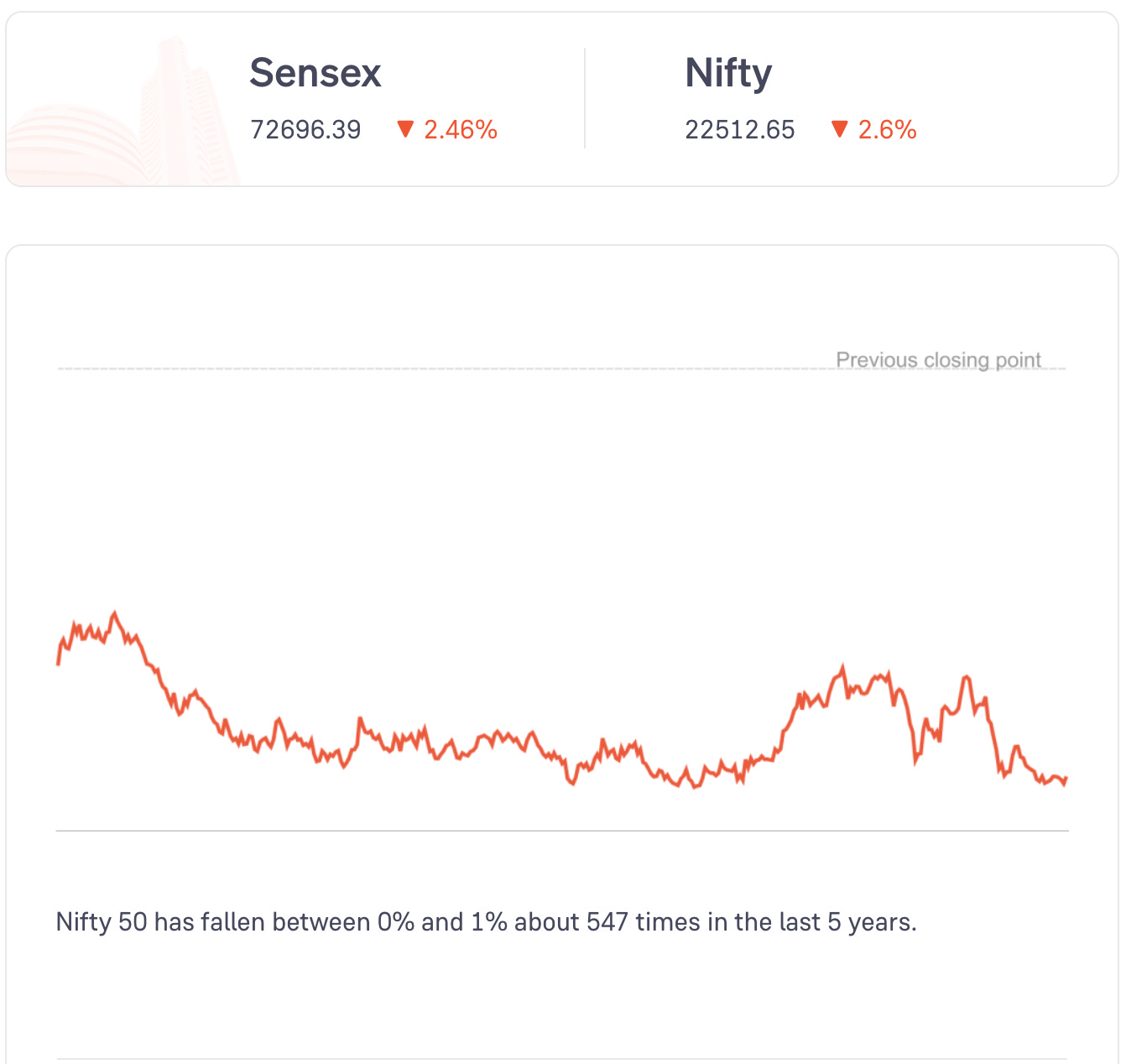Click the faded stock exchange building illustration

126,117
